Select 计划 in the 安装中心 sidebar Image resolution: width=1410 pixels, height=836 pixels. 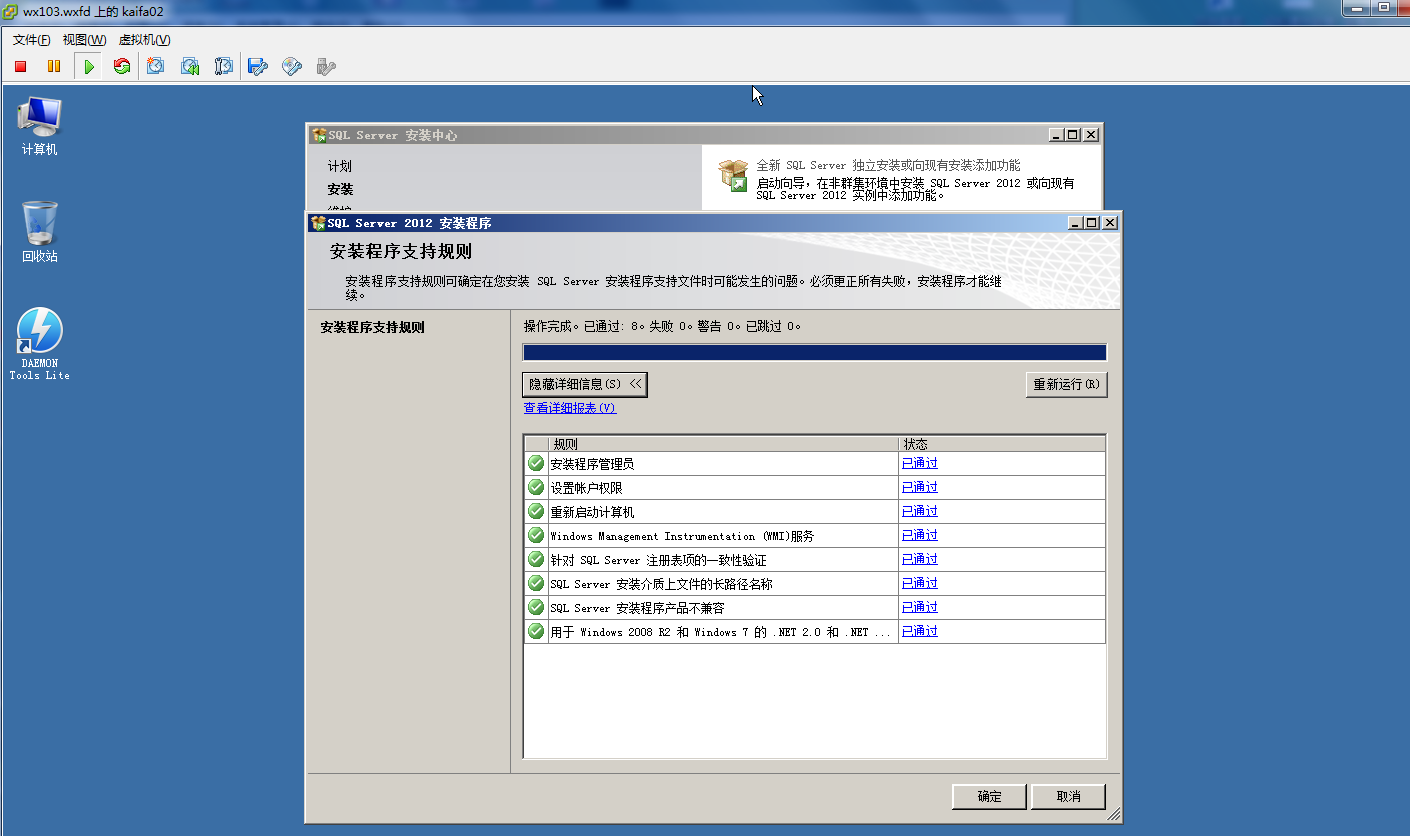pyautogui.click(x=340, y=166)
